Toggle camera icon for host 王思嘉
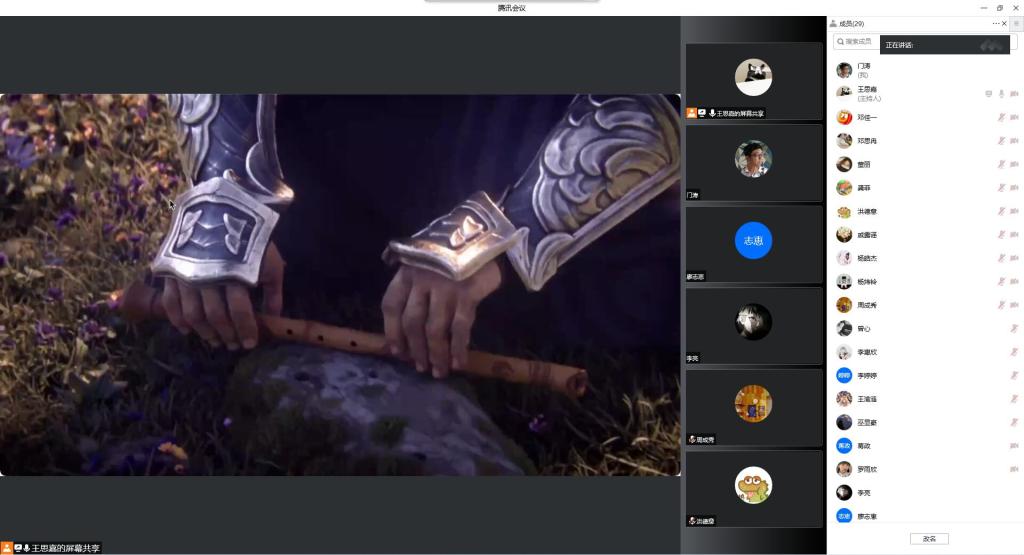Screen dimensions: 1024x555 [1014, 94]
